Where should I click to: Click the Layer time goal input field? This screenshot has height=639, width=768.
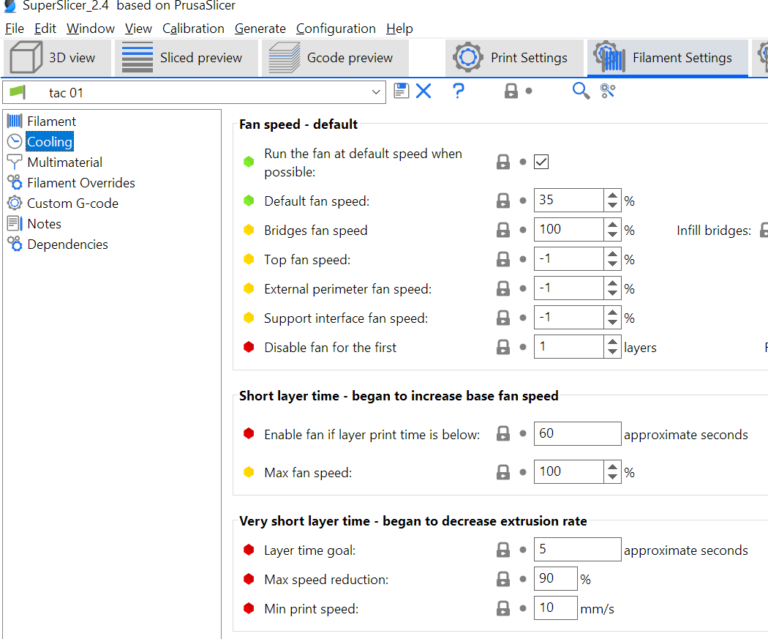click(577, 550)
